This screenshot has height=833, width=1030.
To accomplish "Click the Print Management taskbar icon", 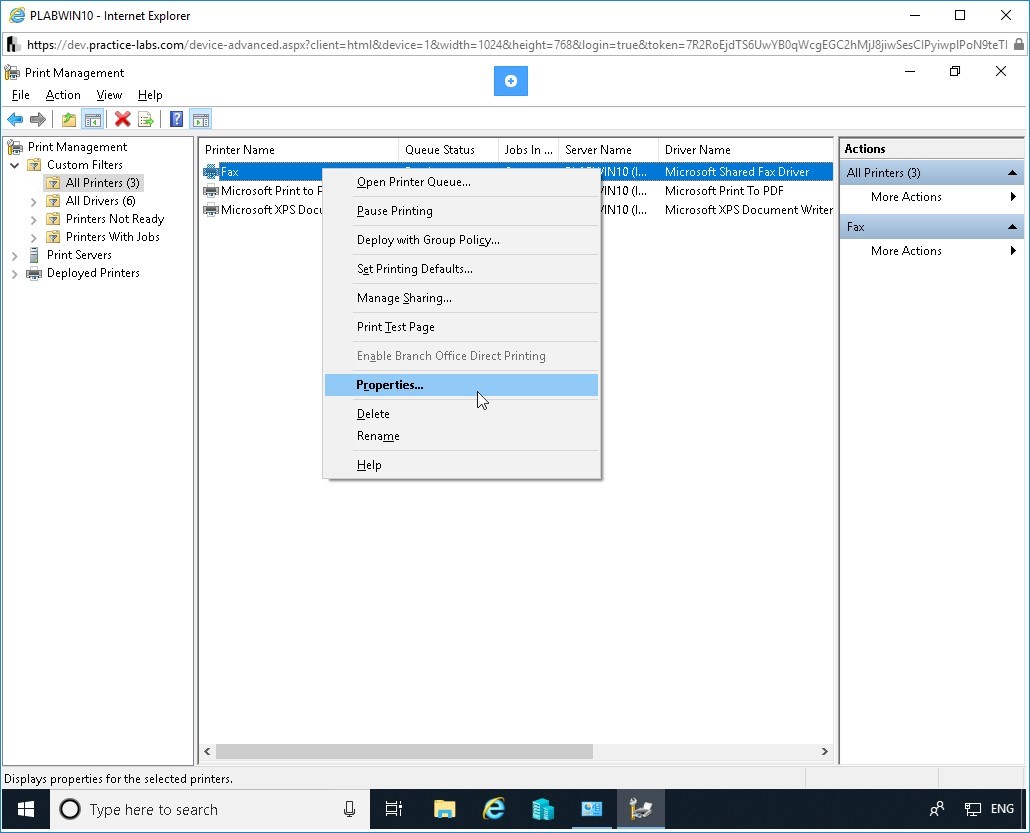I will click(x=640, y=809).
